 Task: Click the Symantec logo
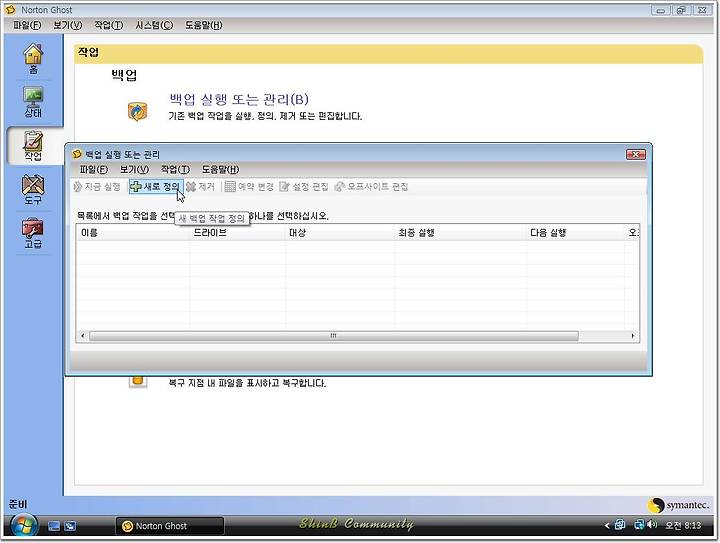(678, 505)
